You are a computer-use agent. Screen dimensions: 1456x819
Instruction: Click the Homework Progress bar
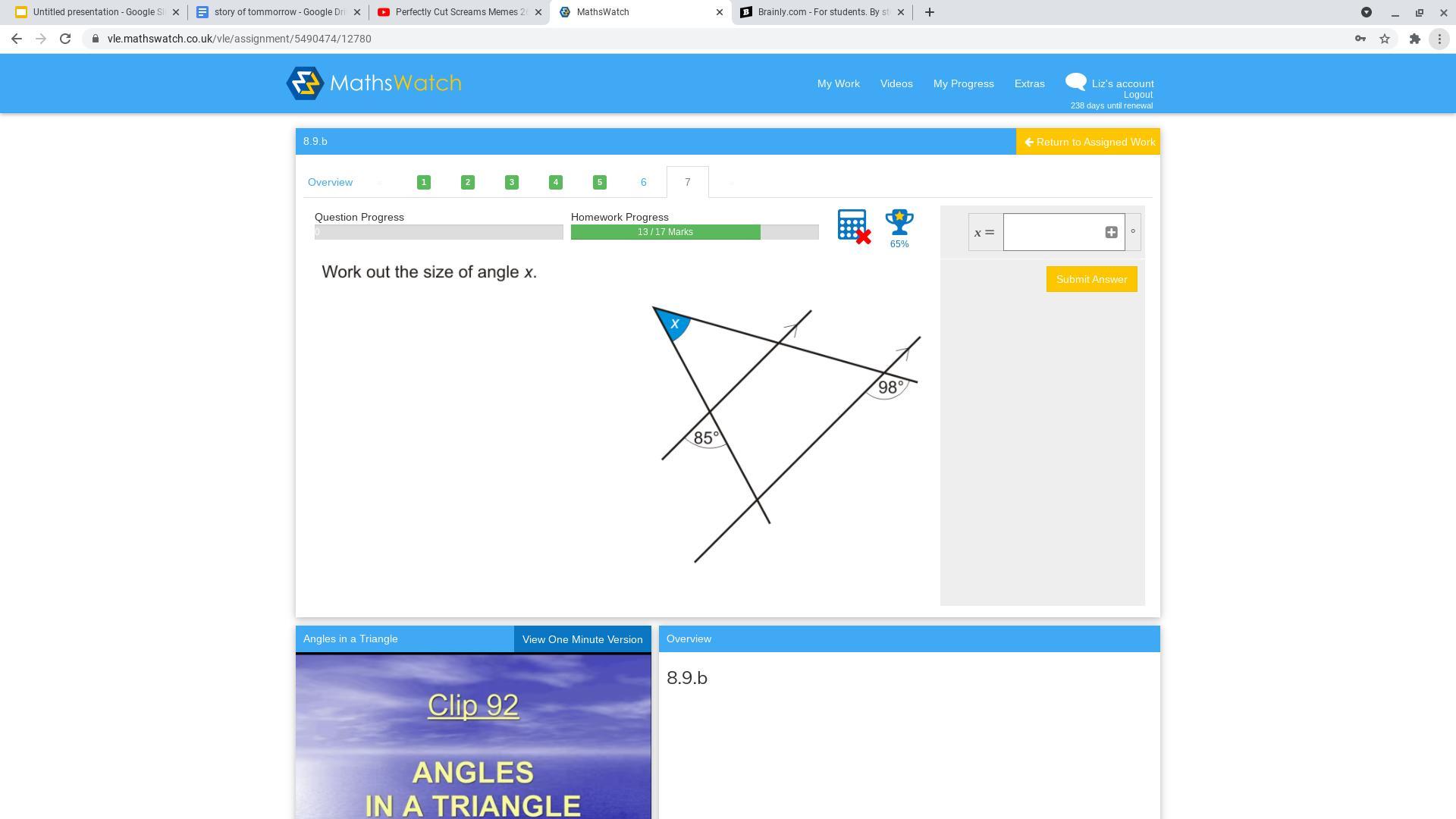pos(694,232)
